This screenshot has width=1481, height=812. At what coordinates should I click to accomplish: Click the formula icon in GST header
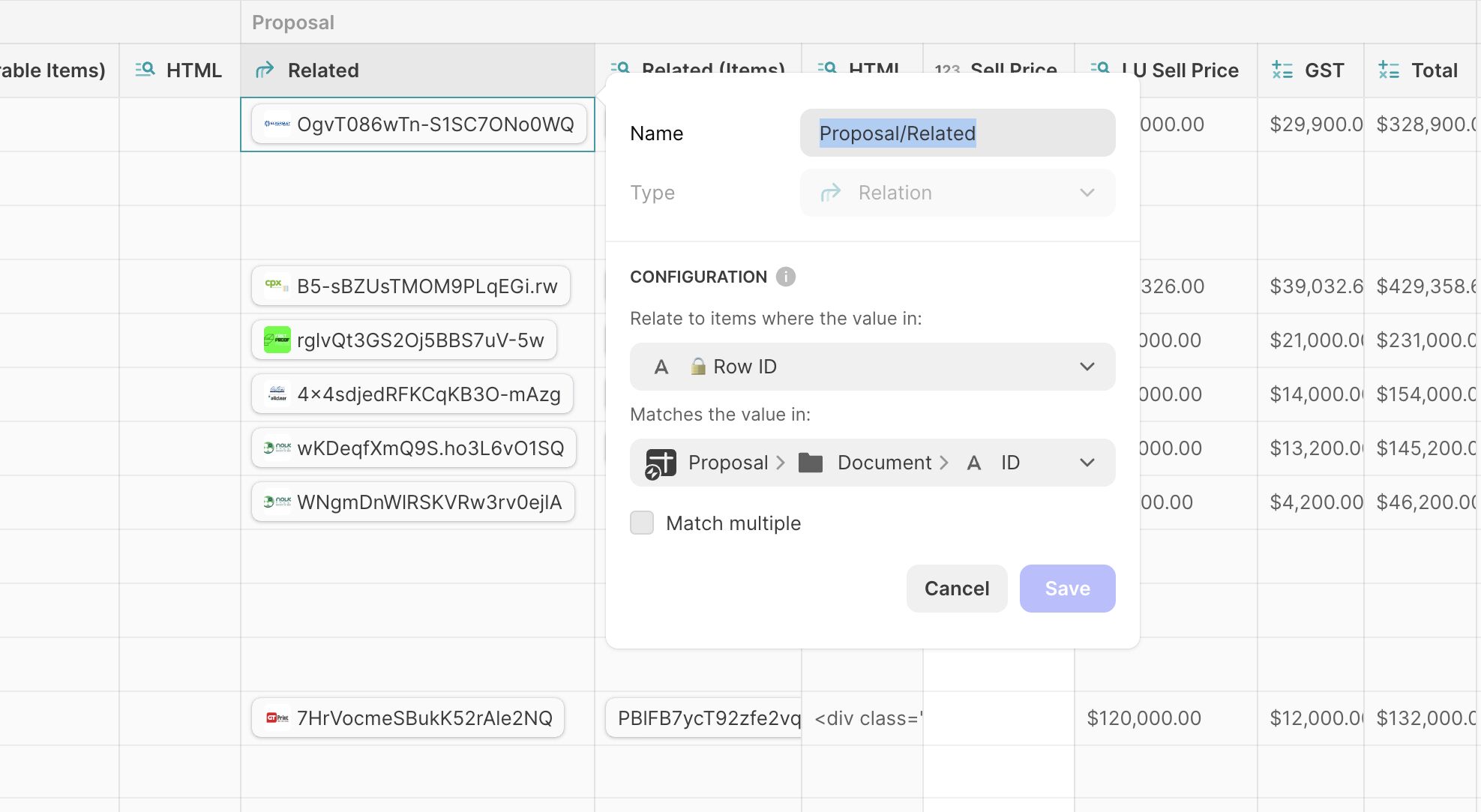1282,70
